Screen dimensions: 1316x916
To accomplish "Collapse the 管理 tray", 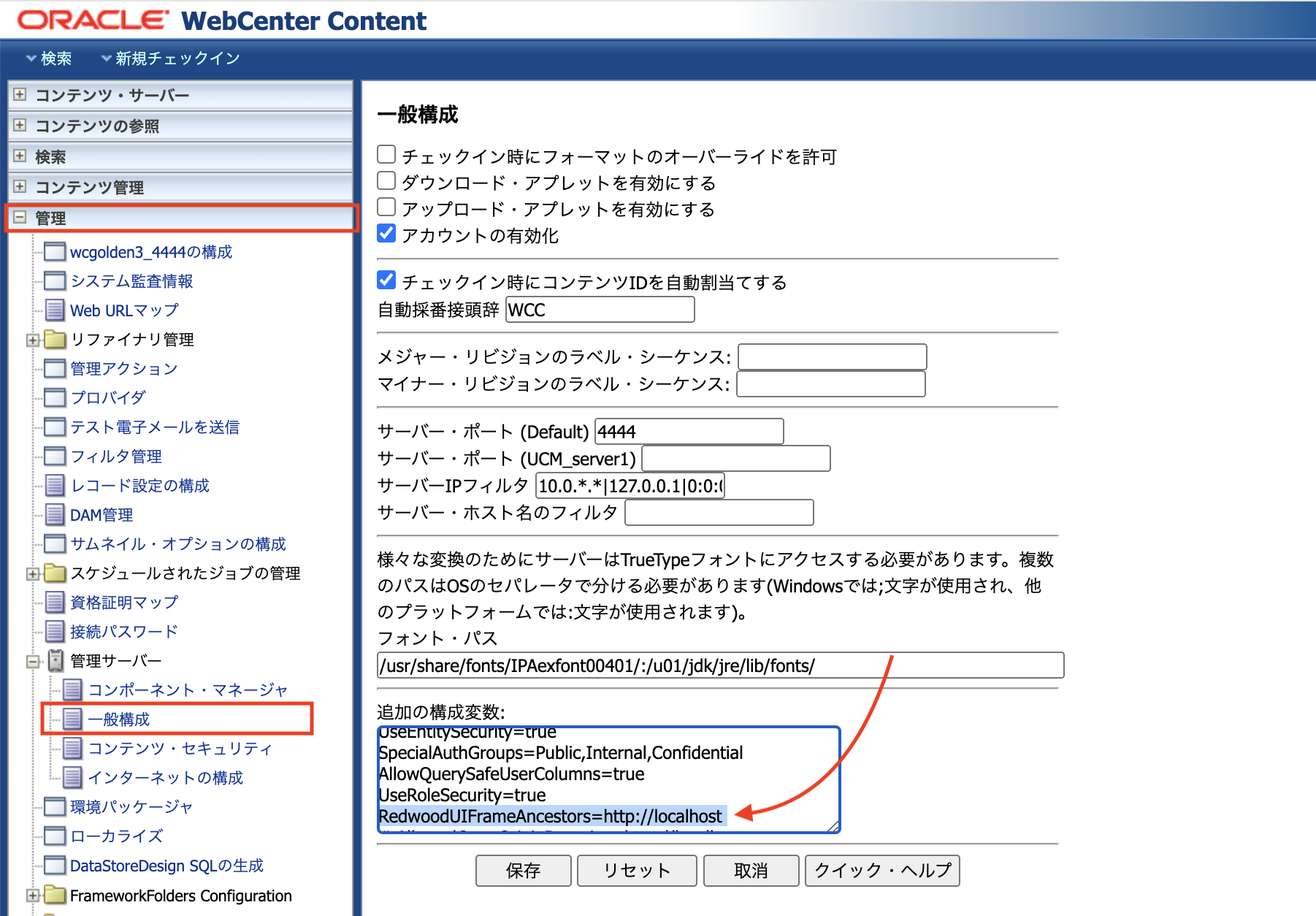I will coord(20,218).
